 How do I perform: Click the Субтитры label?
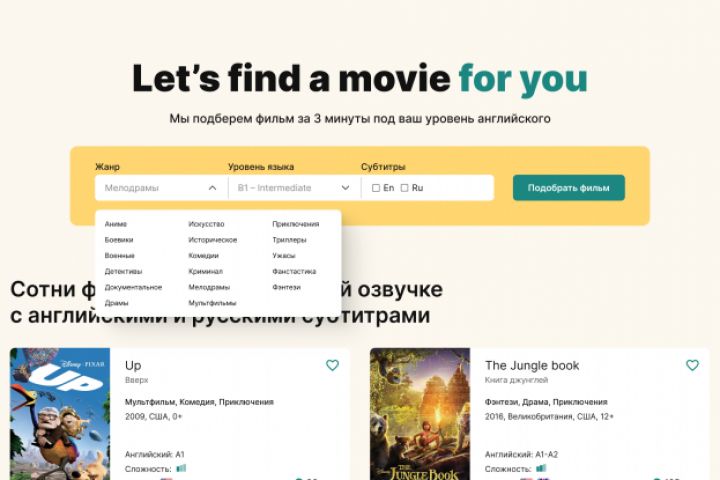click(x=383, y=167)
